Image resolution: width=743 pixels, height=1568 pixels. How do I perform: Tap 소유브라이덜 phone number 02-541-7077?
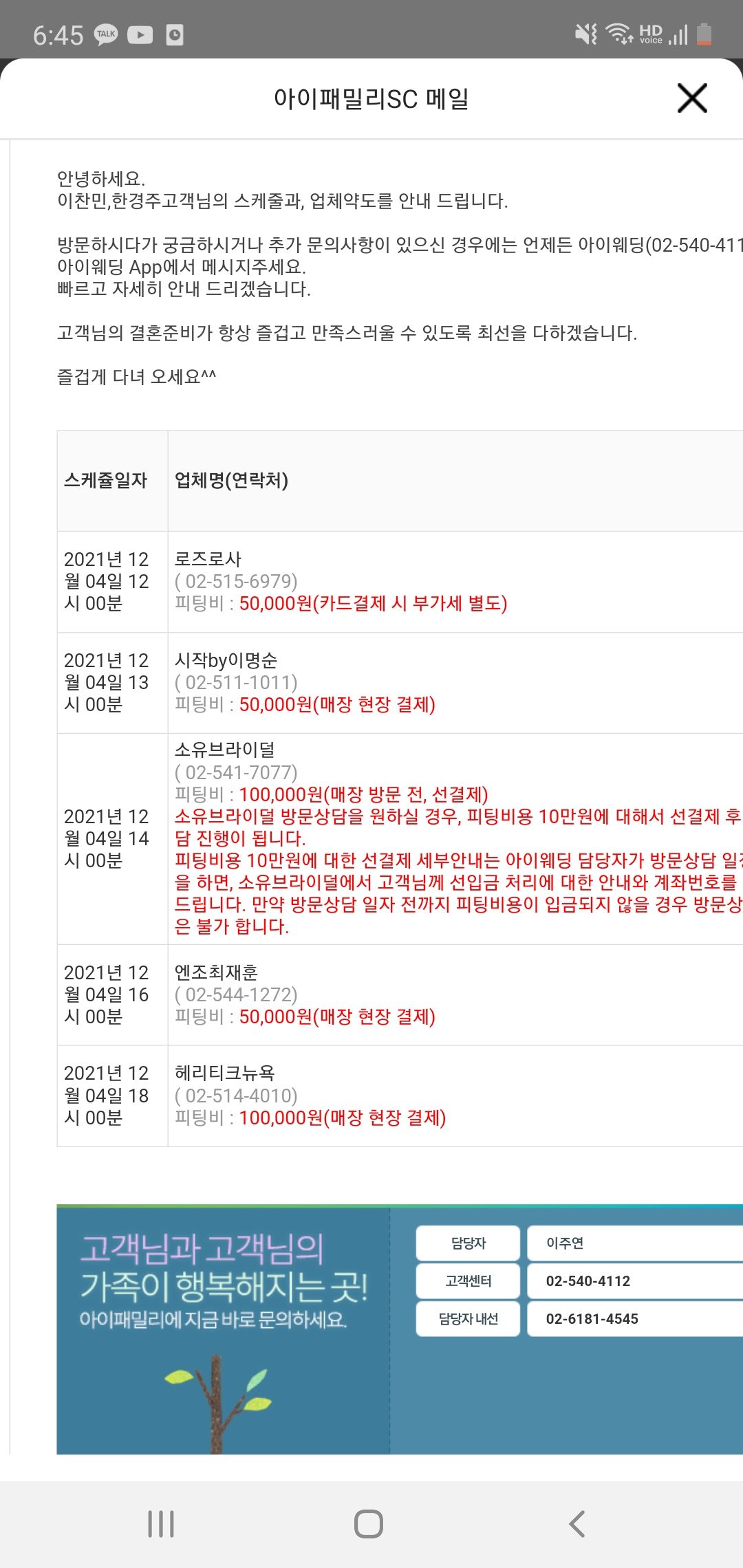(236, 773)
